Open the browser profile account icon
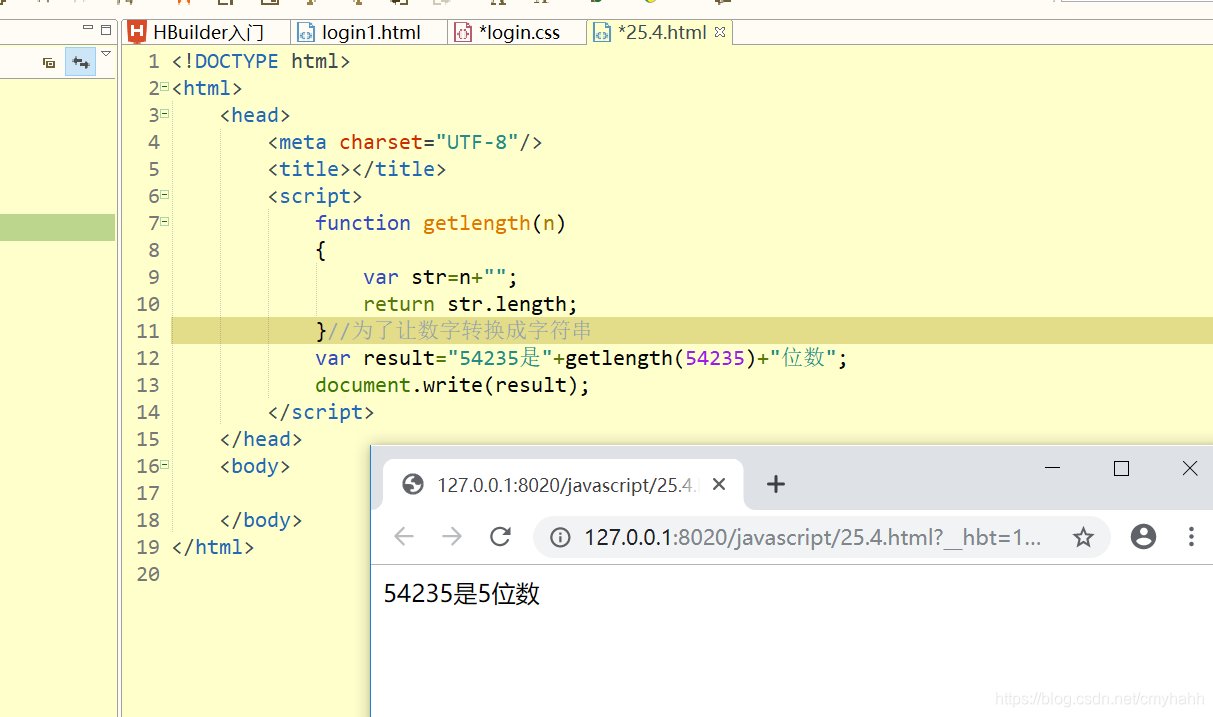This screenshot has width=1213, height=717. pos(1143,537)
